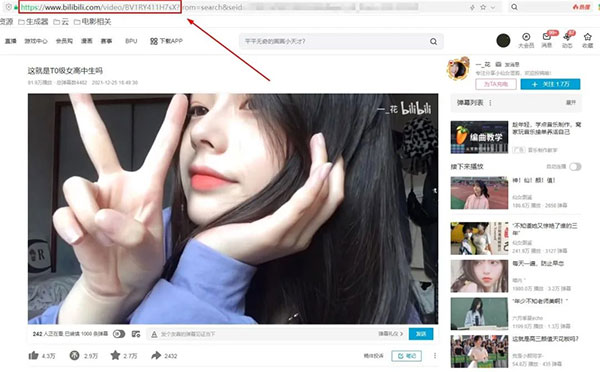This screenshot has height=372, width=600.
Task: Open the 直播 menu item
Action: pyautogui.click(x=10, y=41)
